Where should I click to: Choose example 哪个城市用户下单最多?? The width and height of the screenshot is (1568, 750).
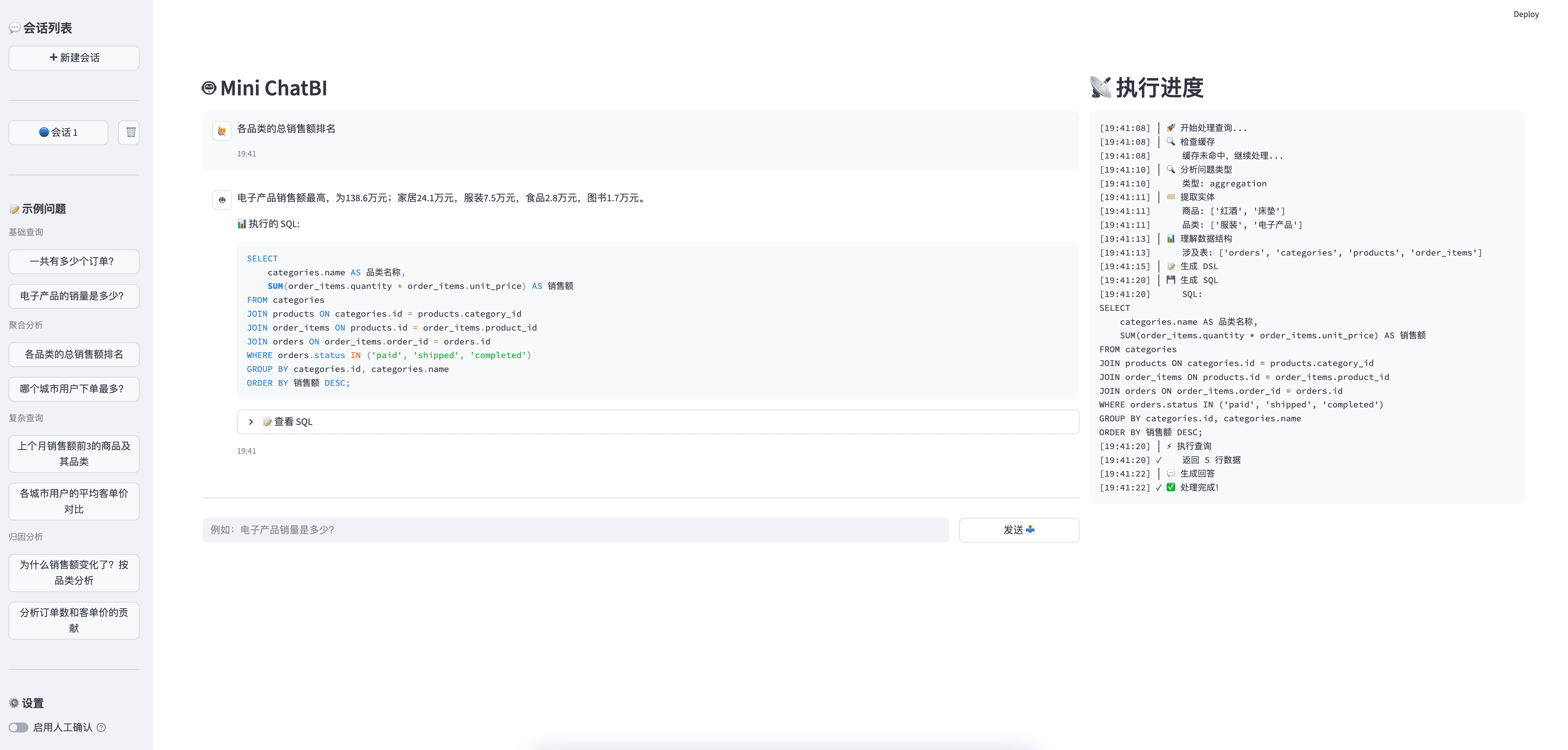(74, 389)
